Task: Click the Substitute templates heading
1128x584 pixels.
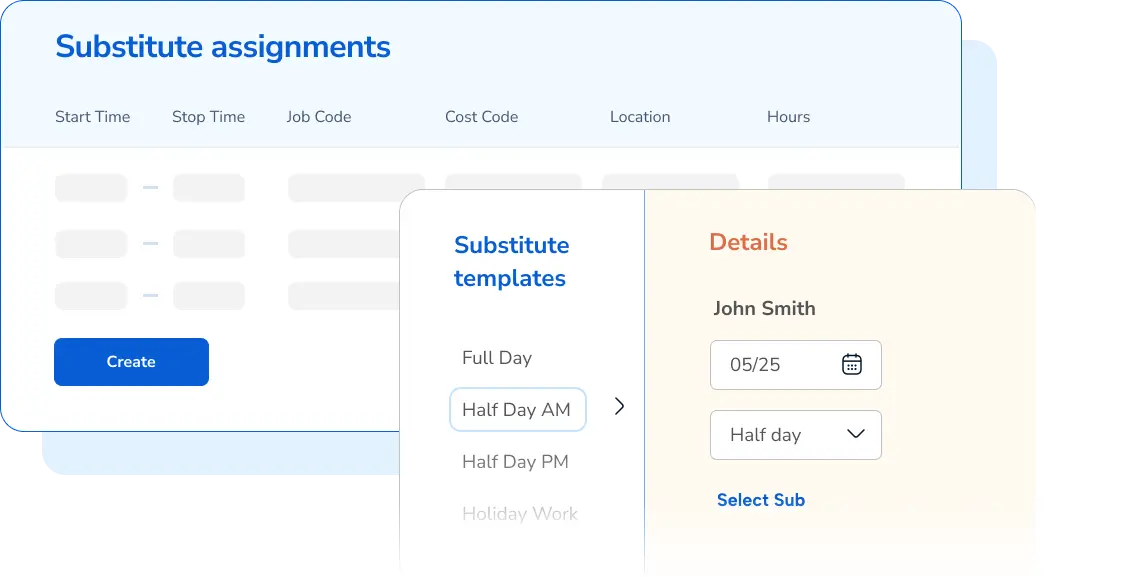Action: [511, 261]
